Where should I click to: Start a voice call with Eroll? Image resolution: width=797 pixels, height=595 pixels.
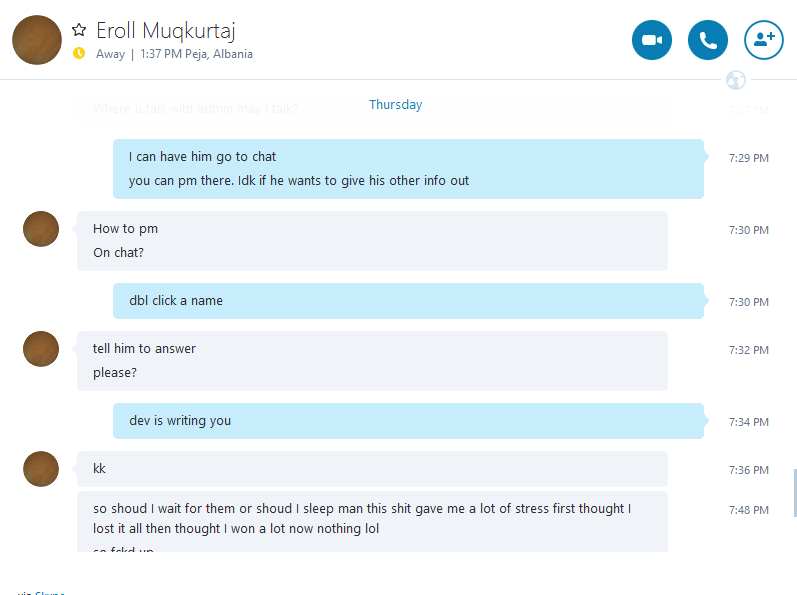[x=708, y=40]
